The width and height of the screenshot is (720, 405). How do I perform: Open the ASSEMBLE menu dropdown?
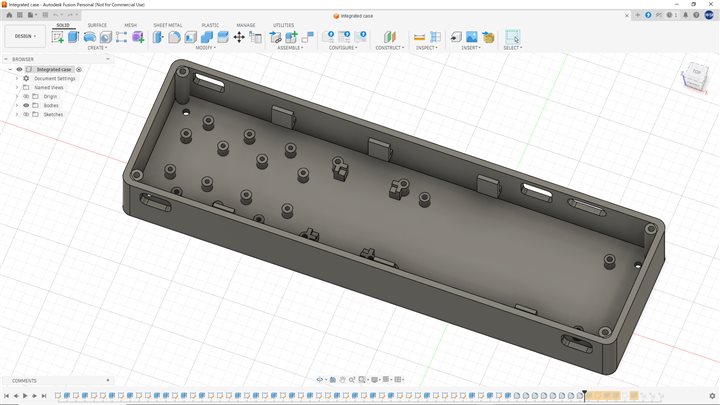290,48
